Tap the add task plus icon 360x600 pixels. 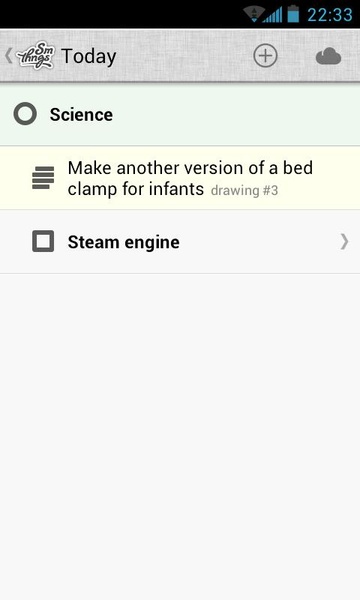(265, 56)
